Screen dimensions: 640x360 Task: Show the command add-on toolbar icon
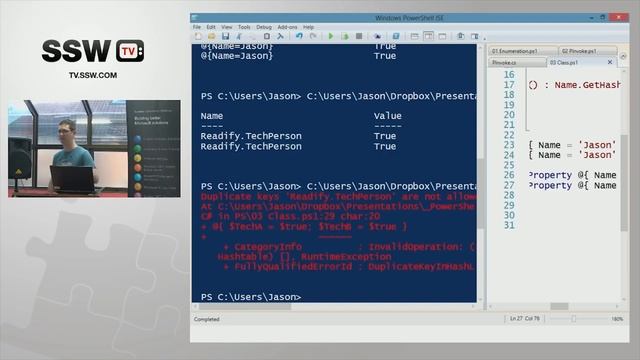point(475,36)
